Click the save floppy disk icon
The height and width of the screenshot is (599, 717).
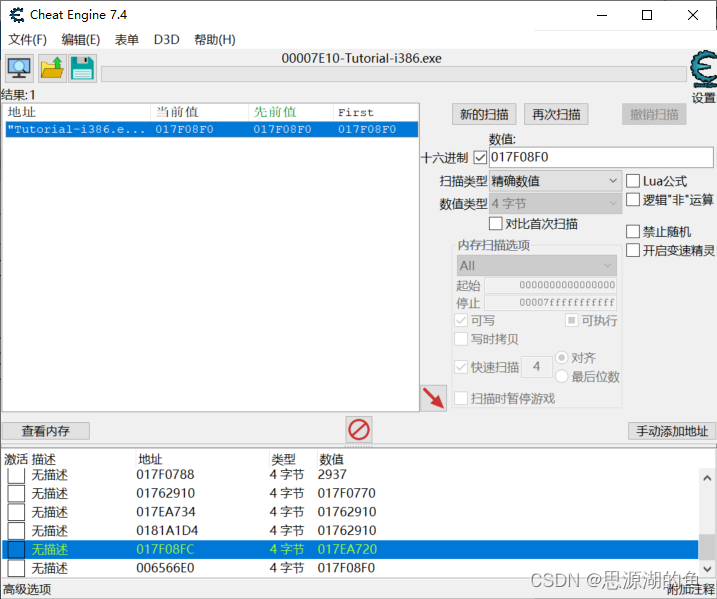click(x=82, y=69)
